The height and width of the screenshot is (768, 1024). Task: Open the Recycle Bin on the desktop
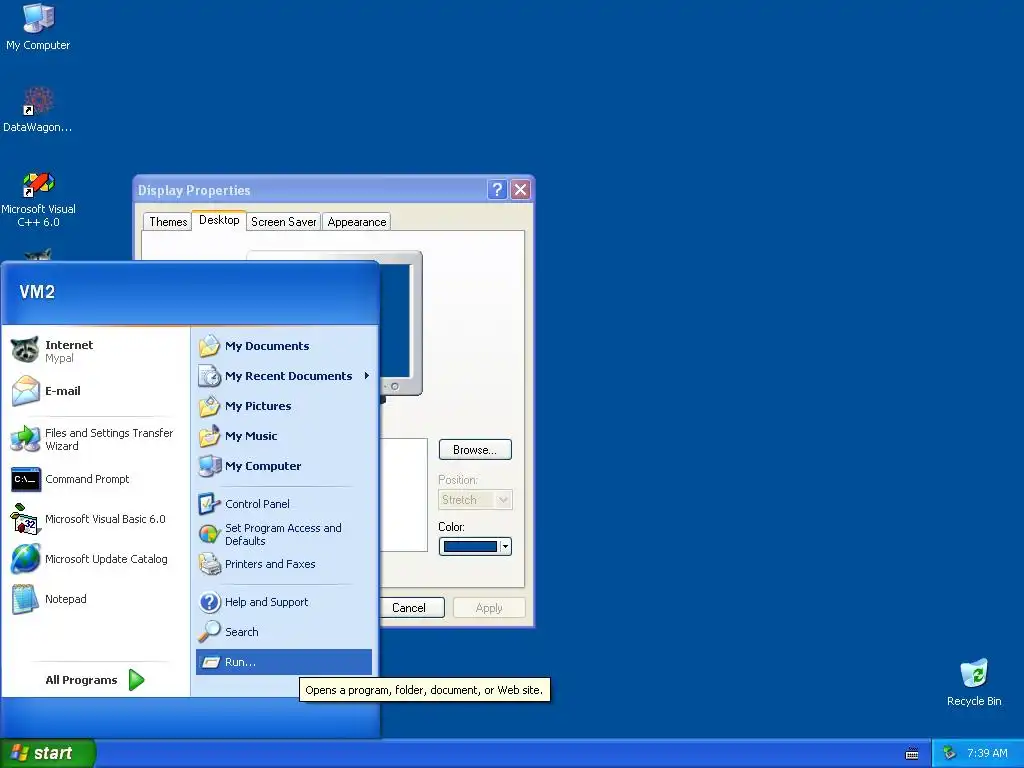[974, 683]
